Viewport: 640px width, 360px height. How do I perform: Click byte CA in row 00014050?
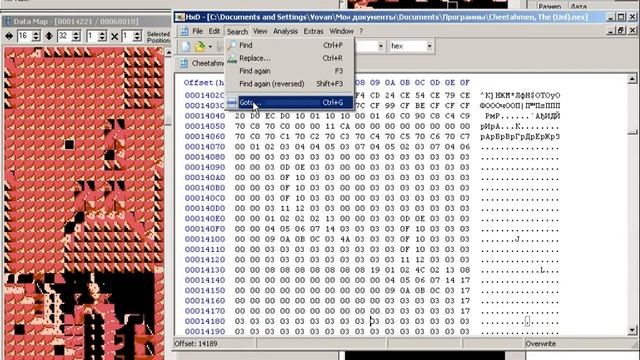click(345, 126)
